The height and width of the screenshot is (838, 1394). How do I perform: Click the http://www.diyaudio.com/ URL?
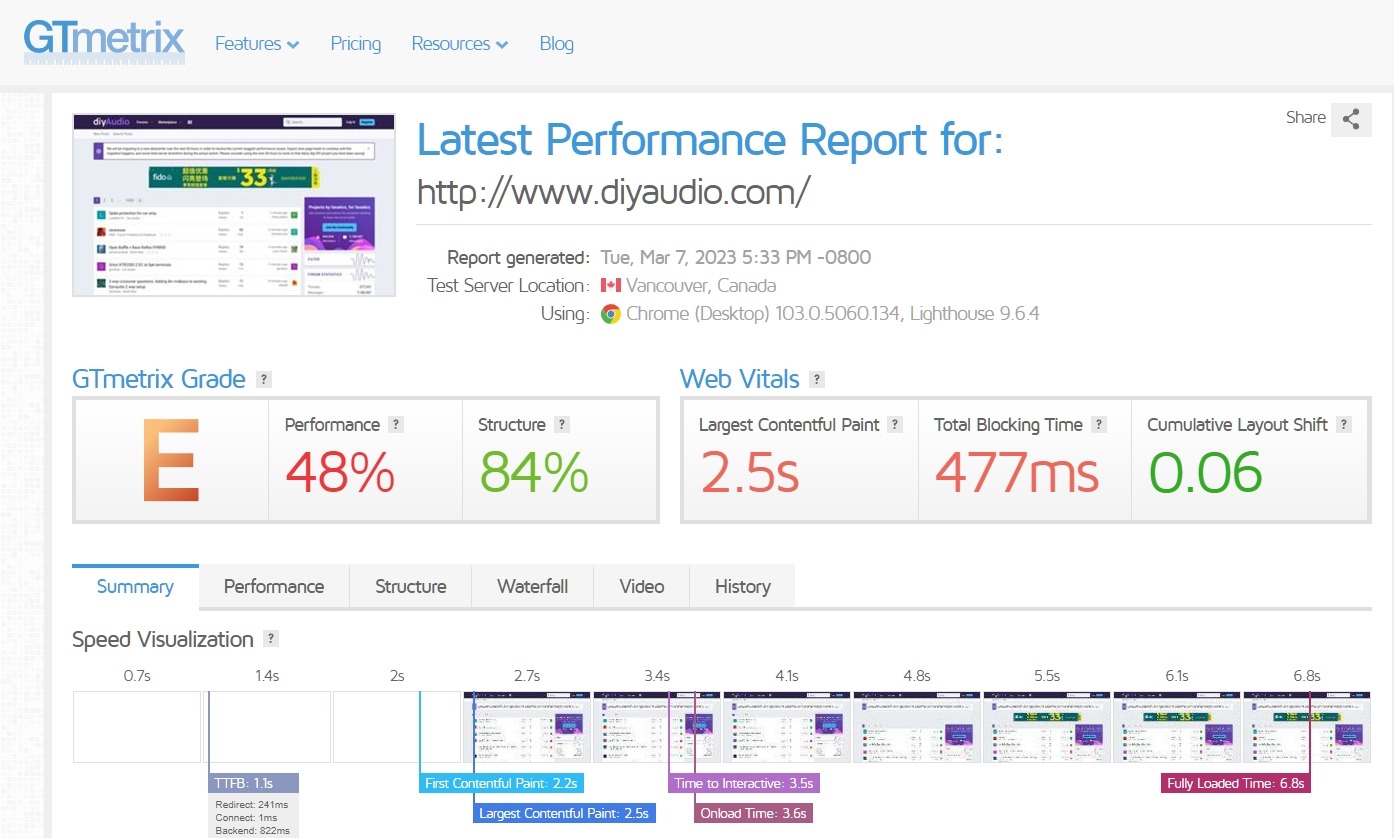tap(612, 191)
